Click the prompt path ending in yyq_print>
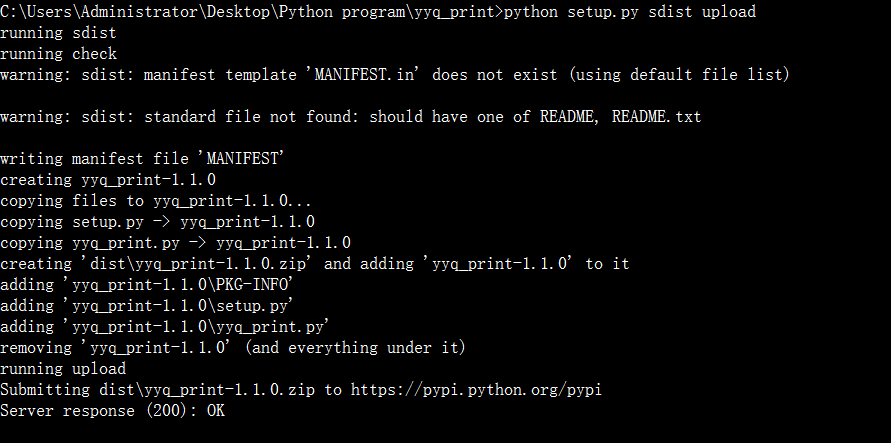The width and height of the screenshot is (891, 443). (x=252, y=12)
